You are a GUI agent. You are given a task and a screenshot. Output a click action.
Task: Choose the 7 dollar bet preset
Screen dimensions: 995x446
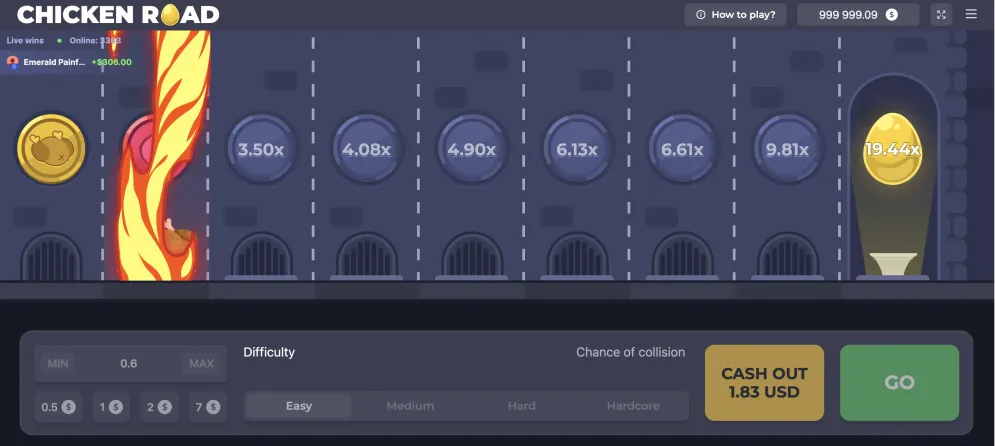pos(208,407)
